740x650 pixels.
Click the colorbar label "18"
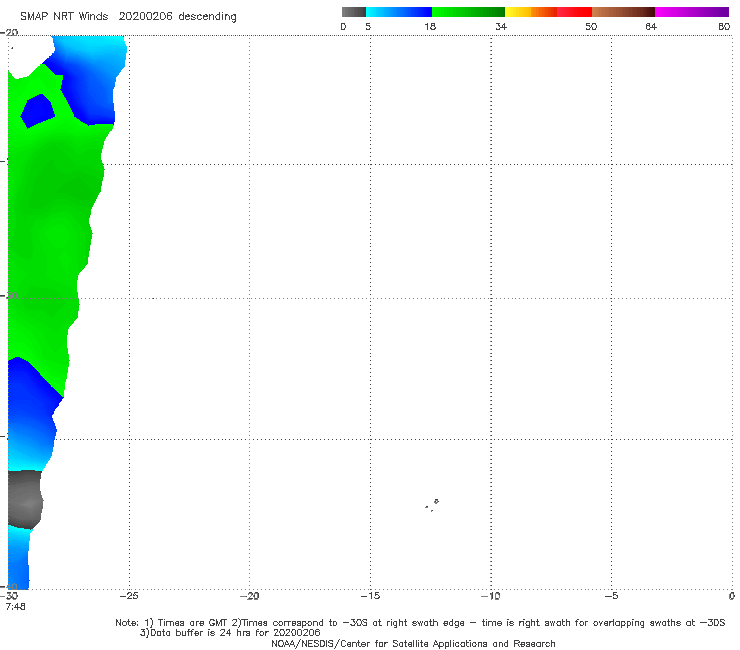click(x=430, y=26)
